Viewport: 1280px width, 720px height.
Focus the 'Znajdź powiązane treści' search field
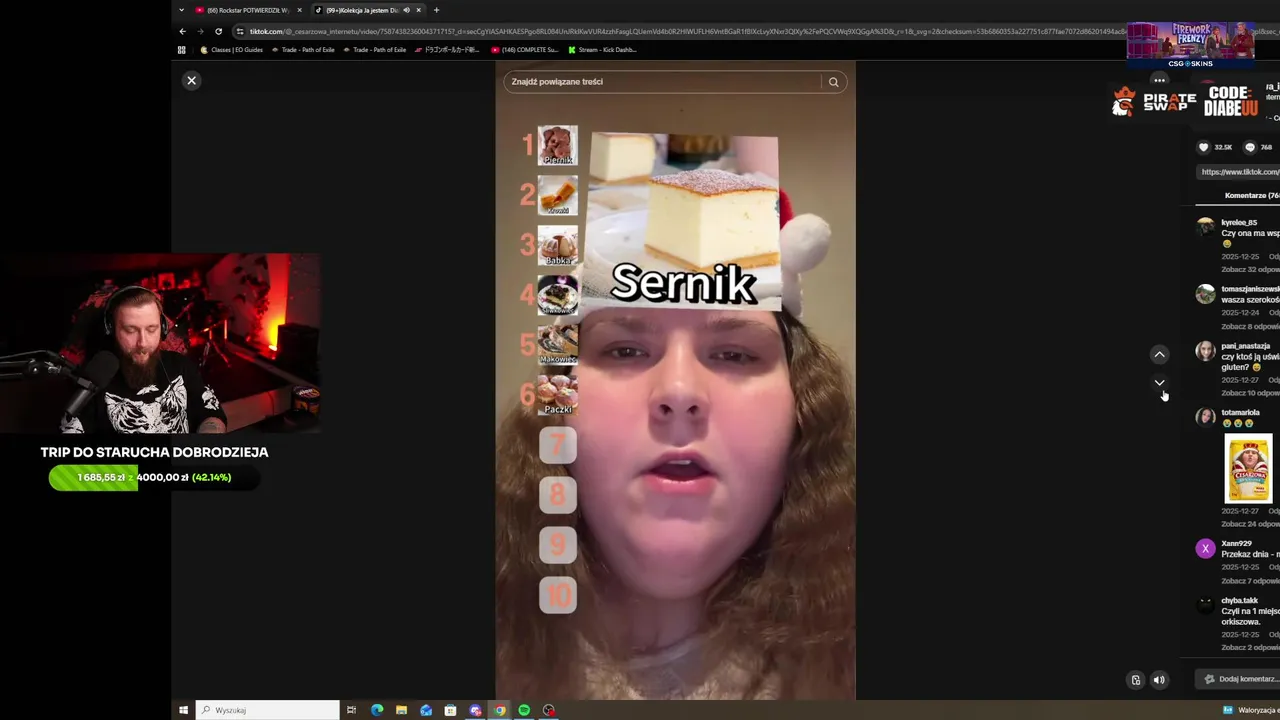click(663, 82)
